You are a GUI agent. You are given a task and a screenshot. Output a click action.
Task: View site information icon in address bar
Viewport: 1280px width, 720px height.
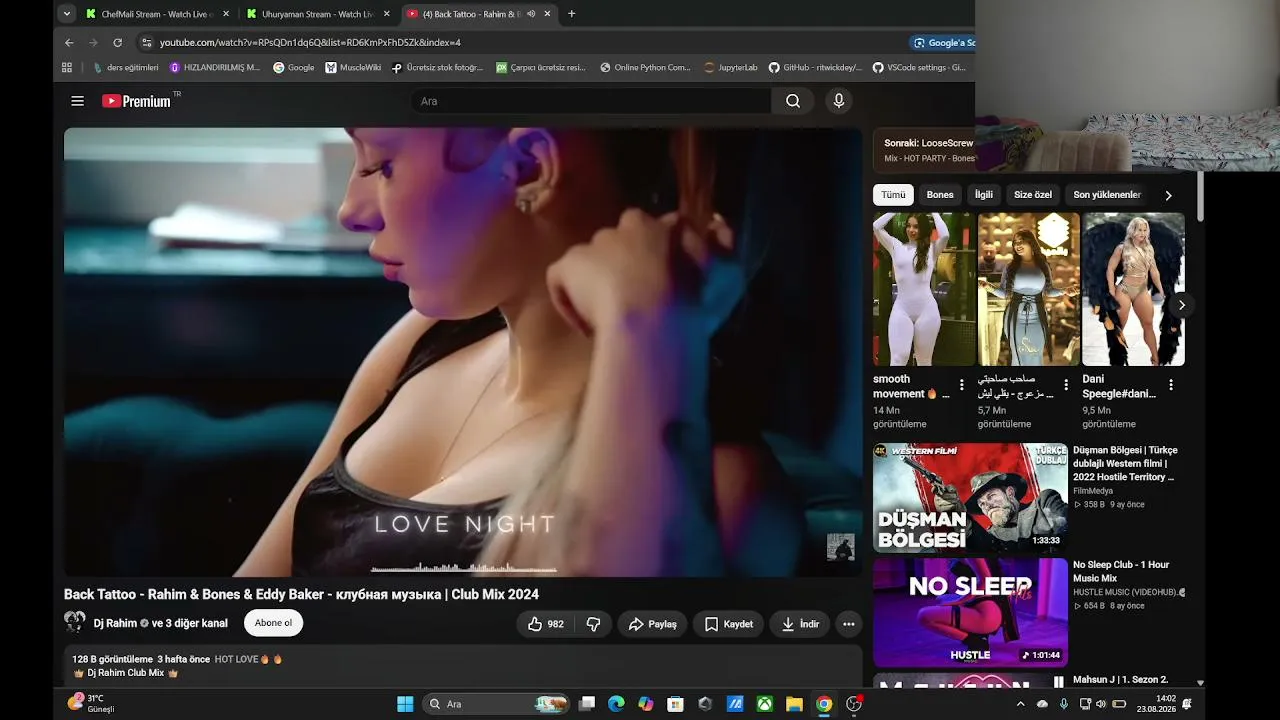click(146, 43)
